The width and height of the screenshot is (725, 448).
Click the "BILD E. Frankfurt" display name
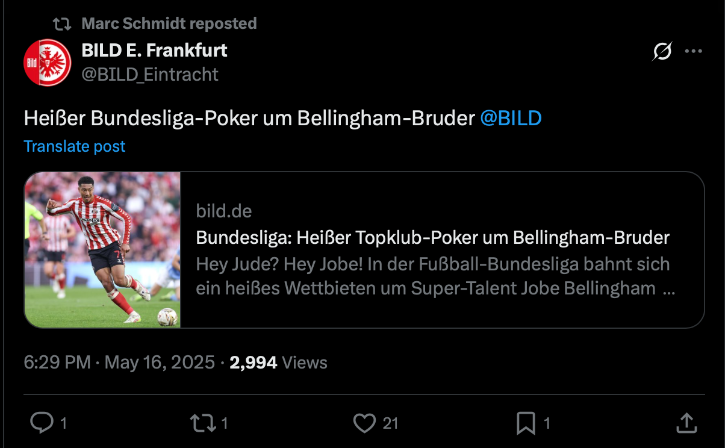click(x=154, y=51)
